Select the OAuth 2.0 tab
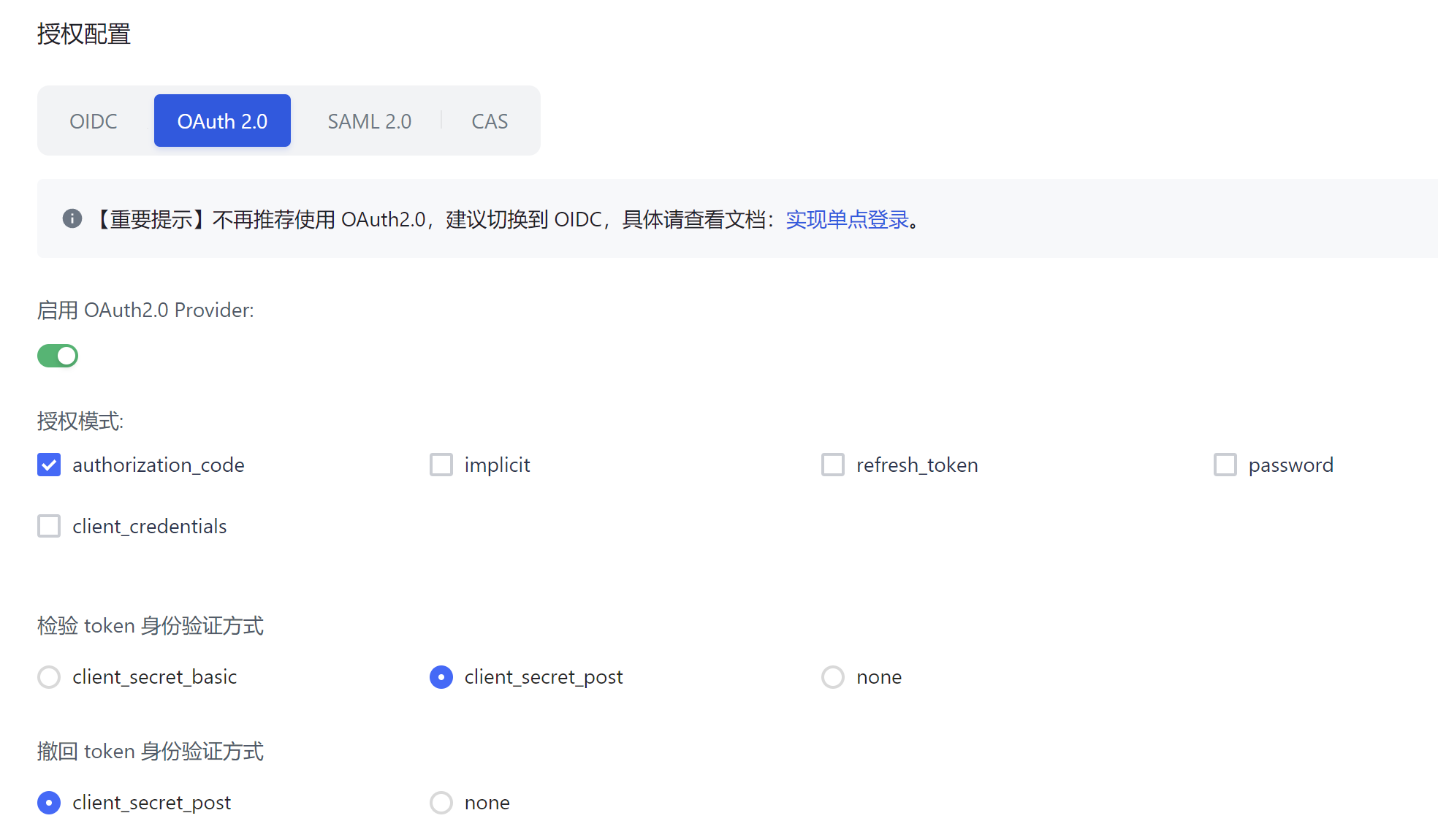1438x840 pixels. 221,121
